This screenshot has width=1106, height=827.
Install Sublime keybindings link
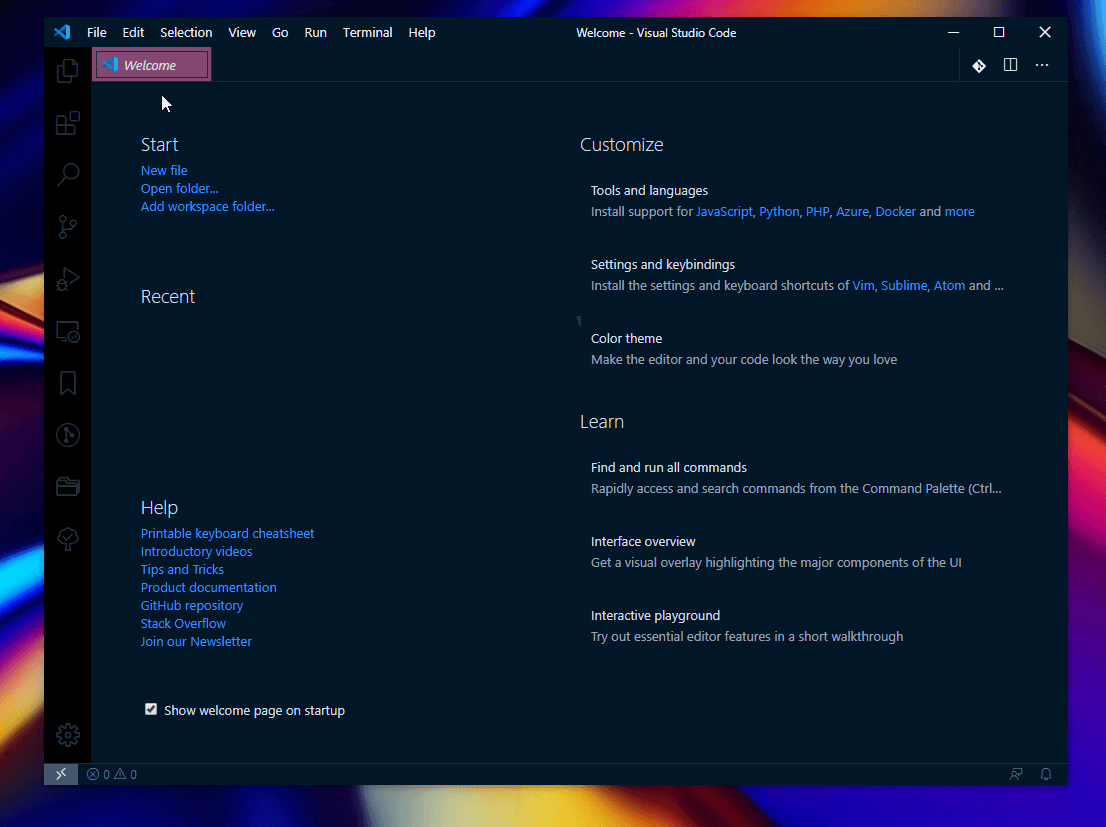pos(904,286)
